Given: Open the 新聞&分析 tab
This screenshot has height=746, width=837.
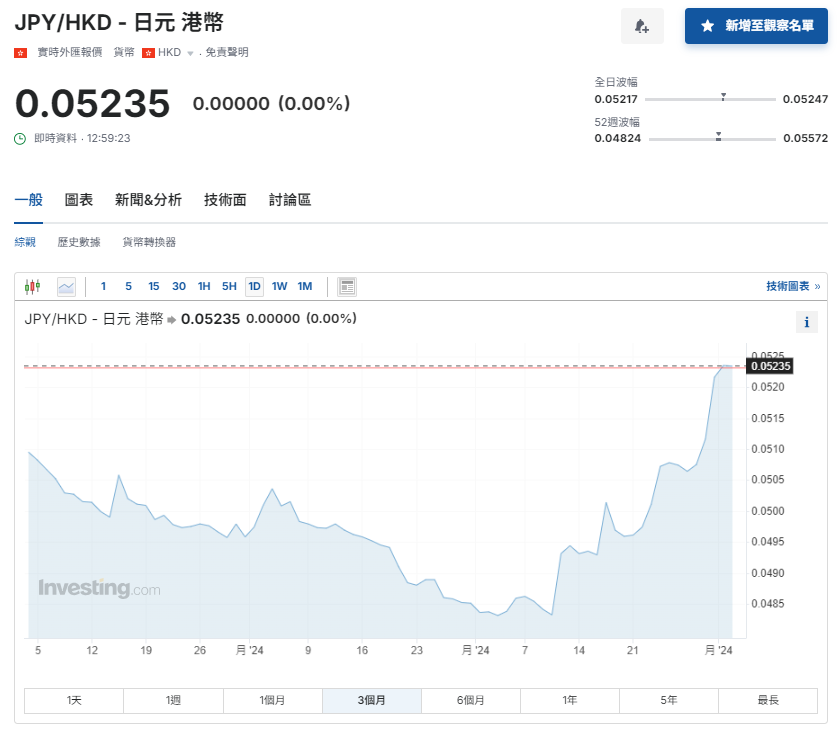Looking at the screenshot, I should point(146,200).
